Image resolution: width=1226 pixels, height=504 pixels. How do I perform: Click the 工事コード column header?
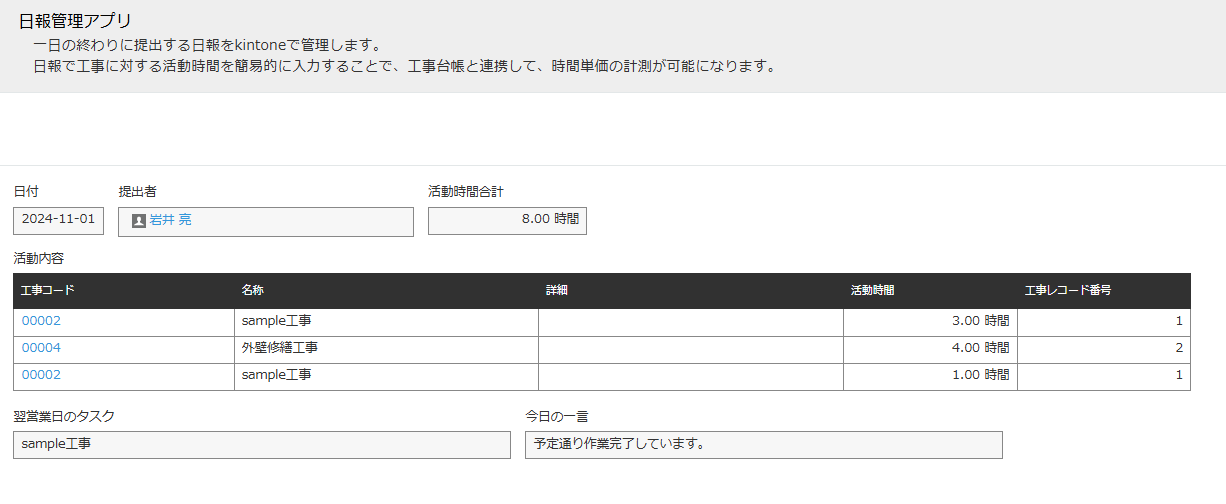(x=48, y=291)
